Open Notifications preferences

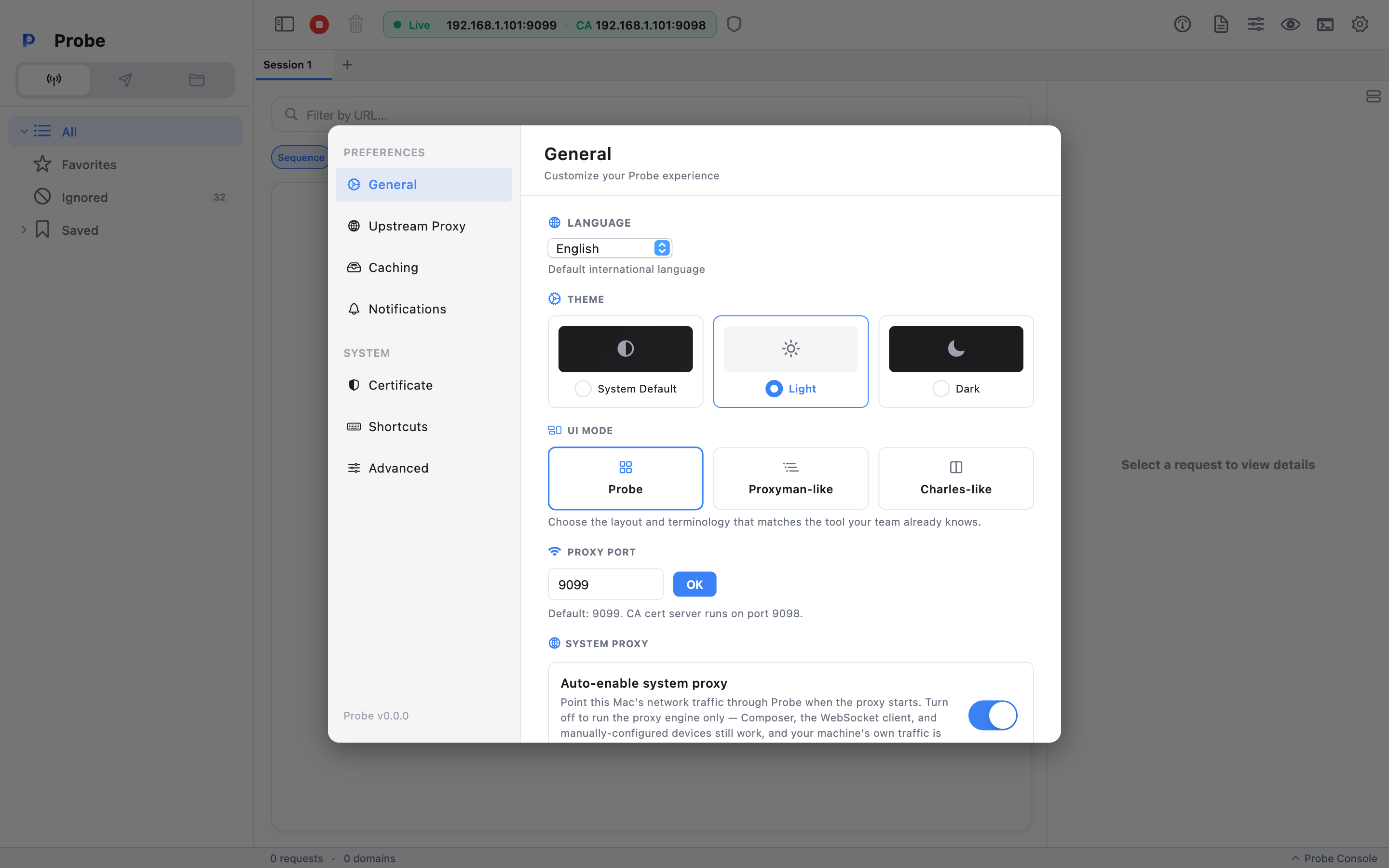point(423,309)
